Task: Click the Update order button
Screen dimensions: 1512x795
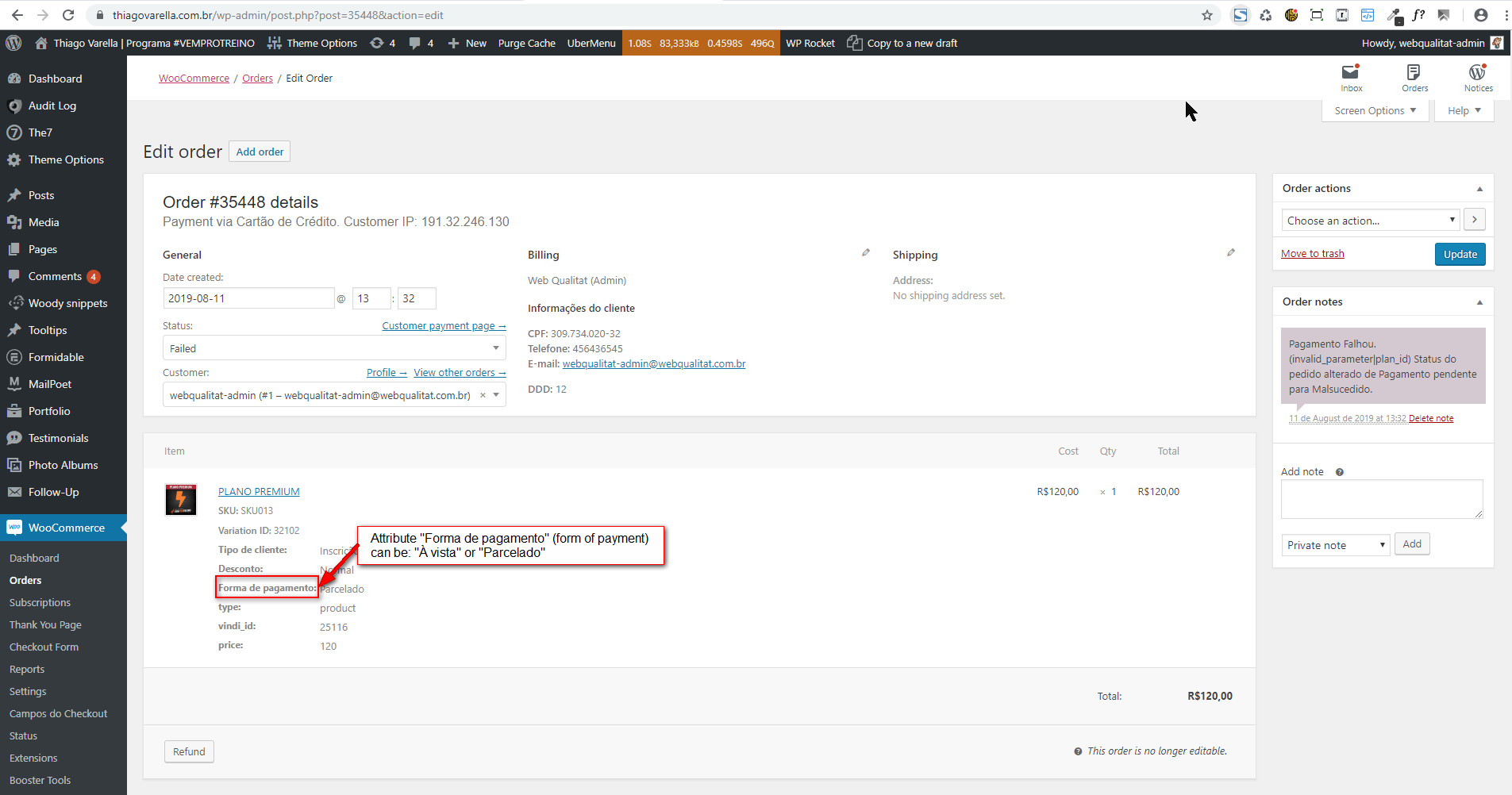Action: [x=1460, y=254]
